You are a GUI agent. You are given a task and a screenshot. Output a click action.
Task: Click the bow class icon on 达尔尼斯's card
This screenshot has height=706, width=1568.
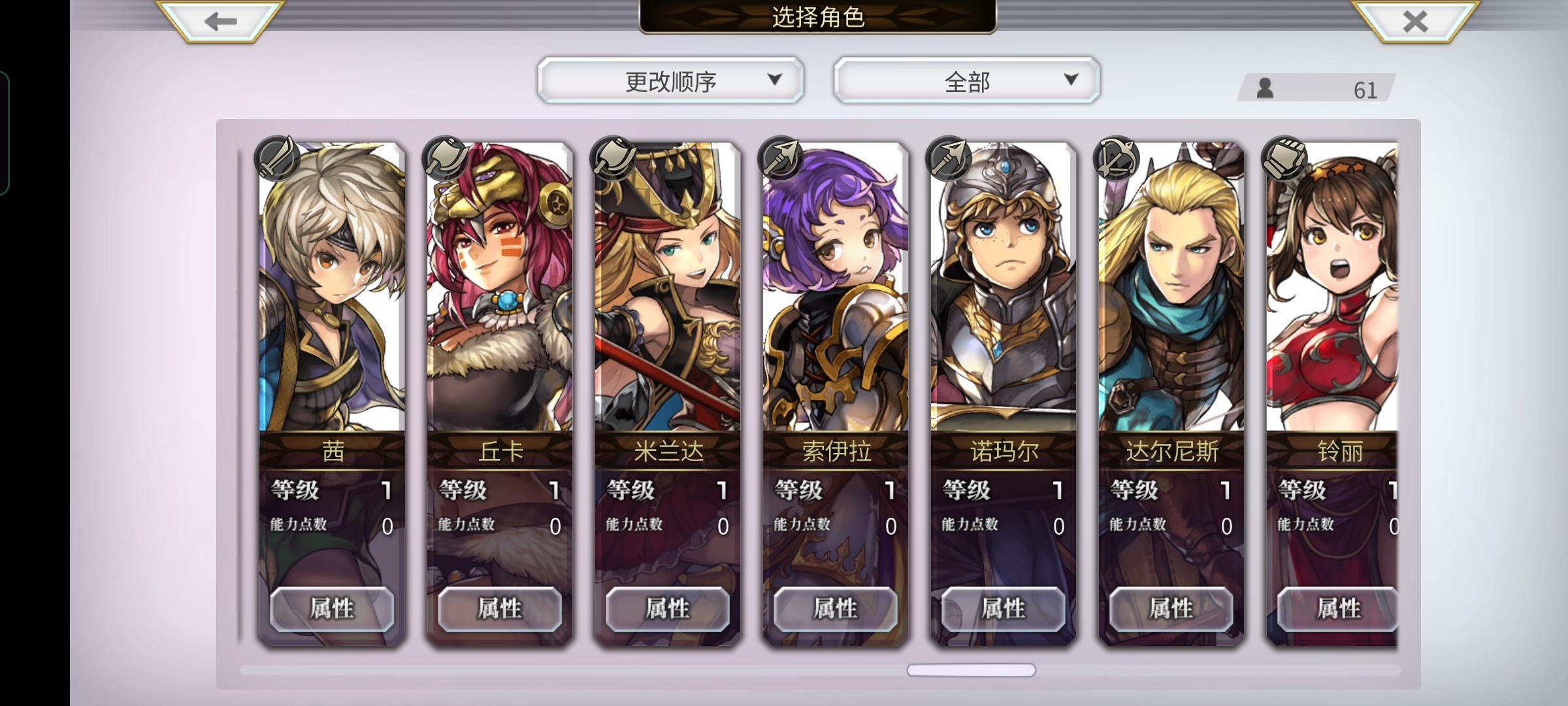click(x=1117, y=158)
